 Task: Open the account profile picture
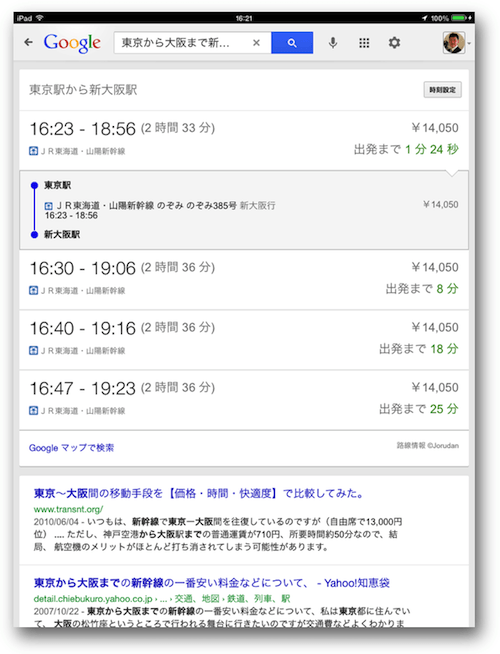click(x=454, y=43)
